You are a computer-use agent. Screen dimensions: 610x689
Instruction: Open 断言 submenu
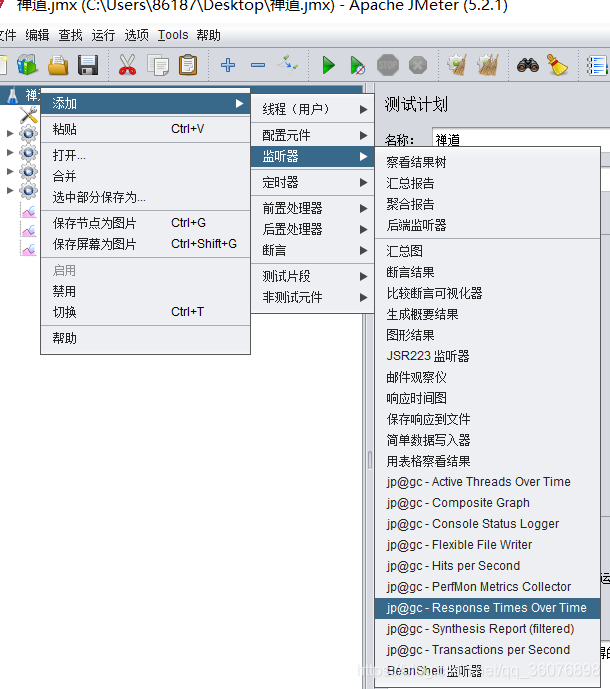pos(312,250)
